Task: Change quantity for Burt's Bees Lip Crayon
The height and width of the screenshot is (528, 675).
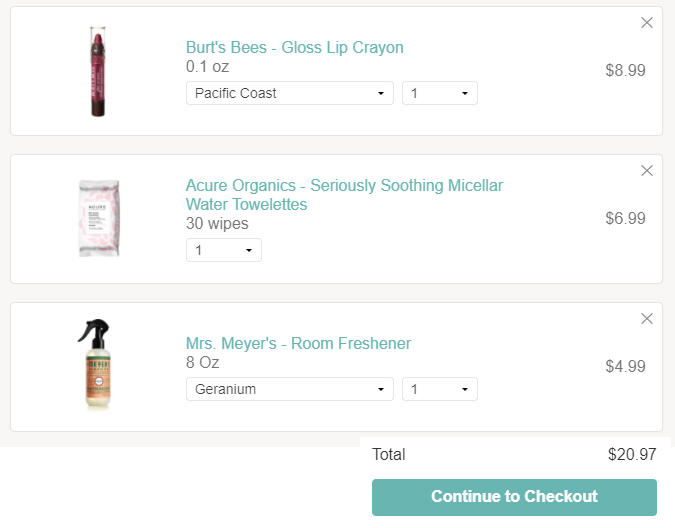Action: (x=440, y=93)
